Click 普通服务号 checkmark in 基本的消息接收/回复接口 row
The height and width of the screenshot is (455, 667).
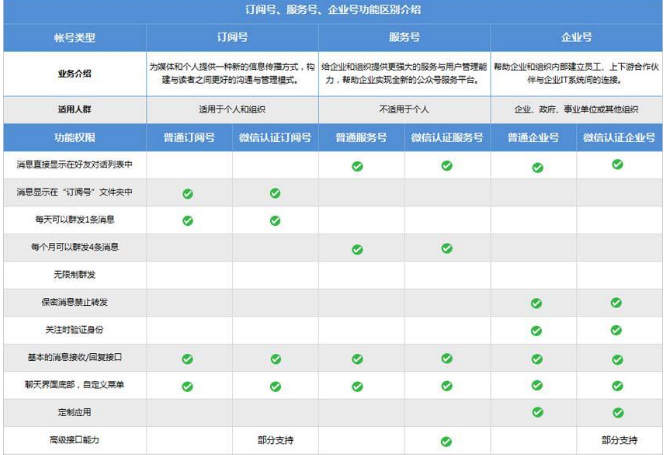[357, 359]
